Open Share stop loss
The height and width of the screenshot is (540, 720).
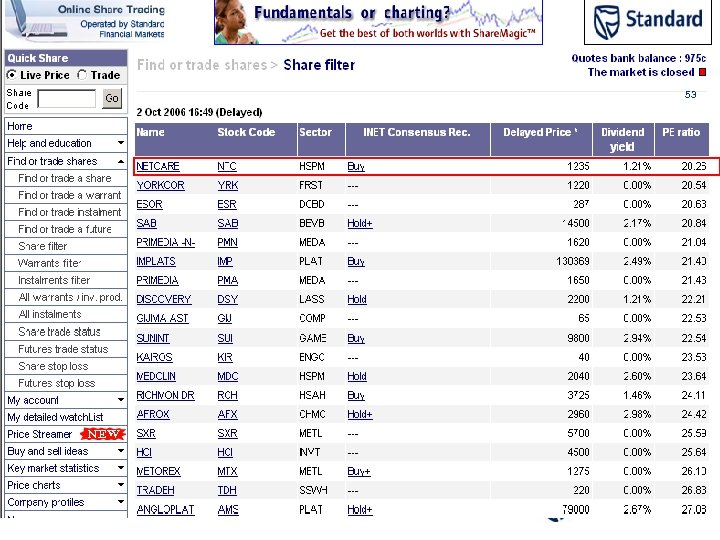(x=53, y=366)
